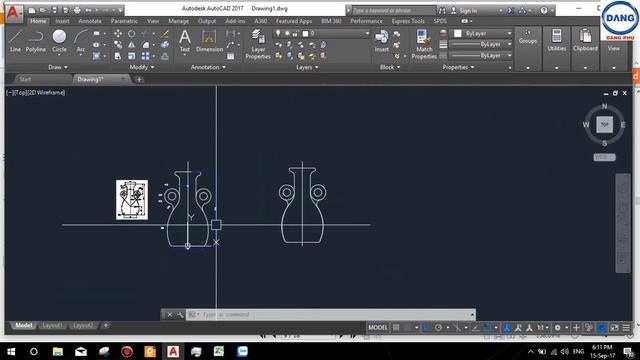
Task: Click the reference image thumbnail in drawing
Action: 132,200
